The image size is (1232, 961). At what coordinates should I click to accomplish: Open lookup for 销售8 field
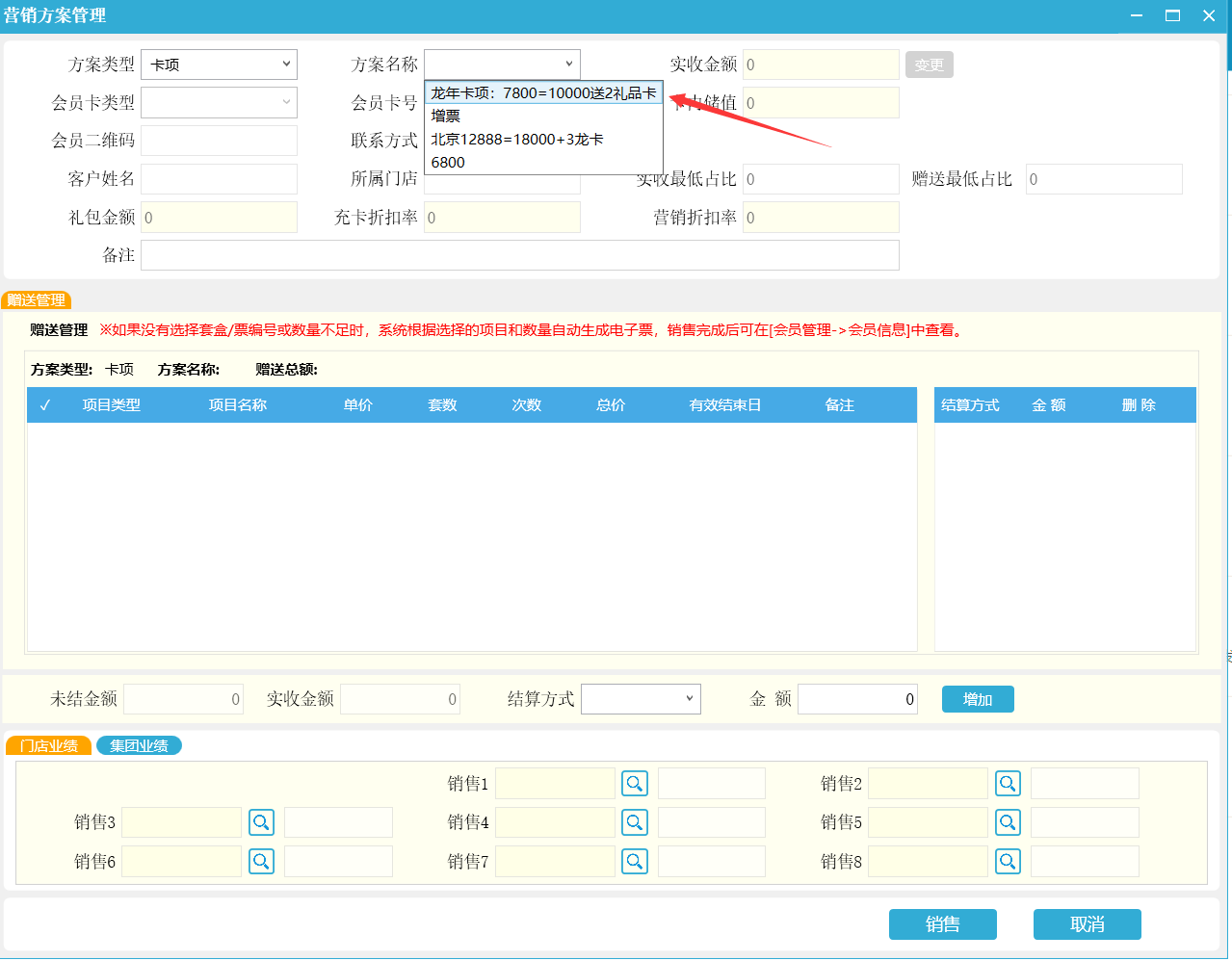coord(1008,861)
